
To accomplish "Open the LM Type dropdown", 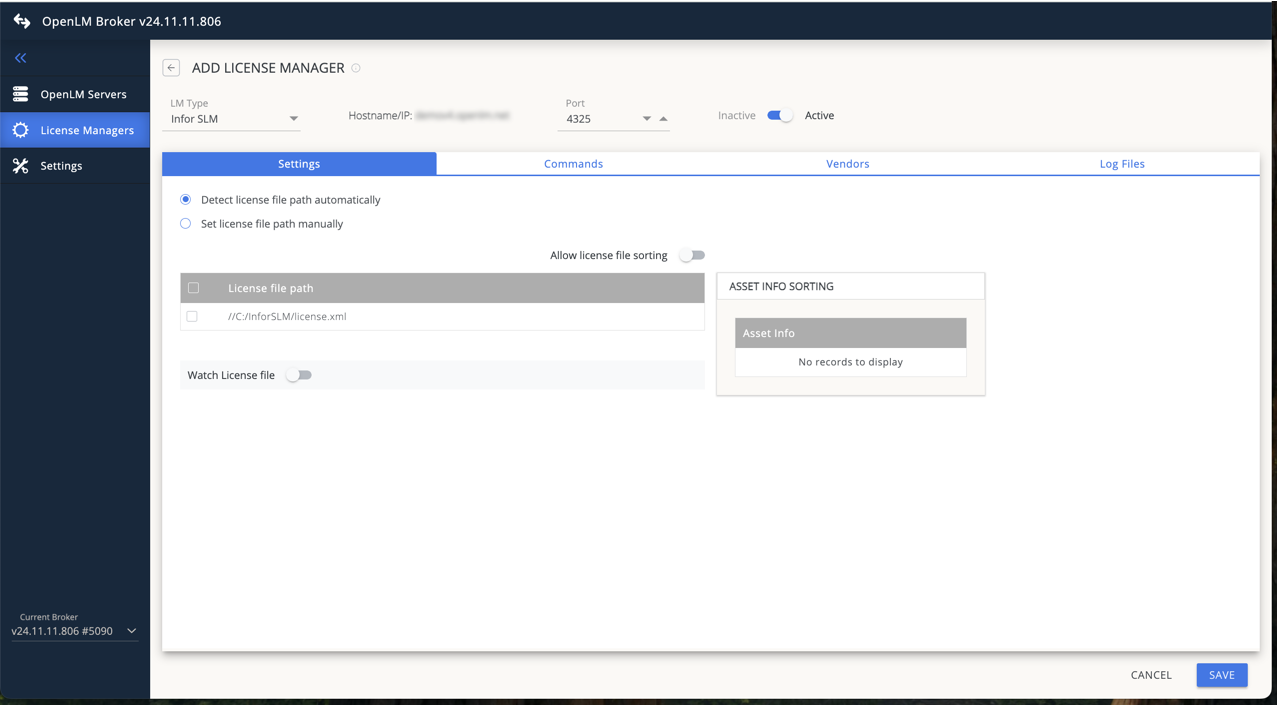I will [295, 118].
